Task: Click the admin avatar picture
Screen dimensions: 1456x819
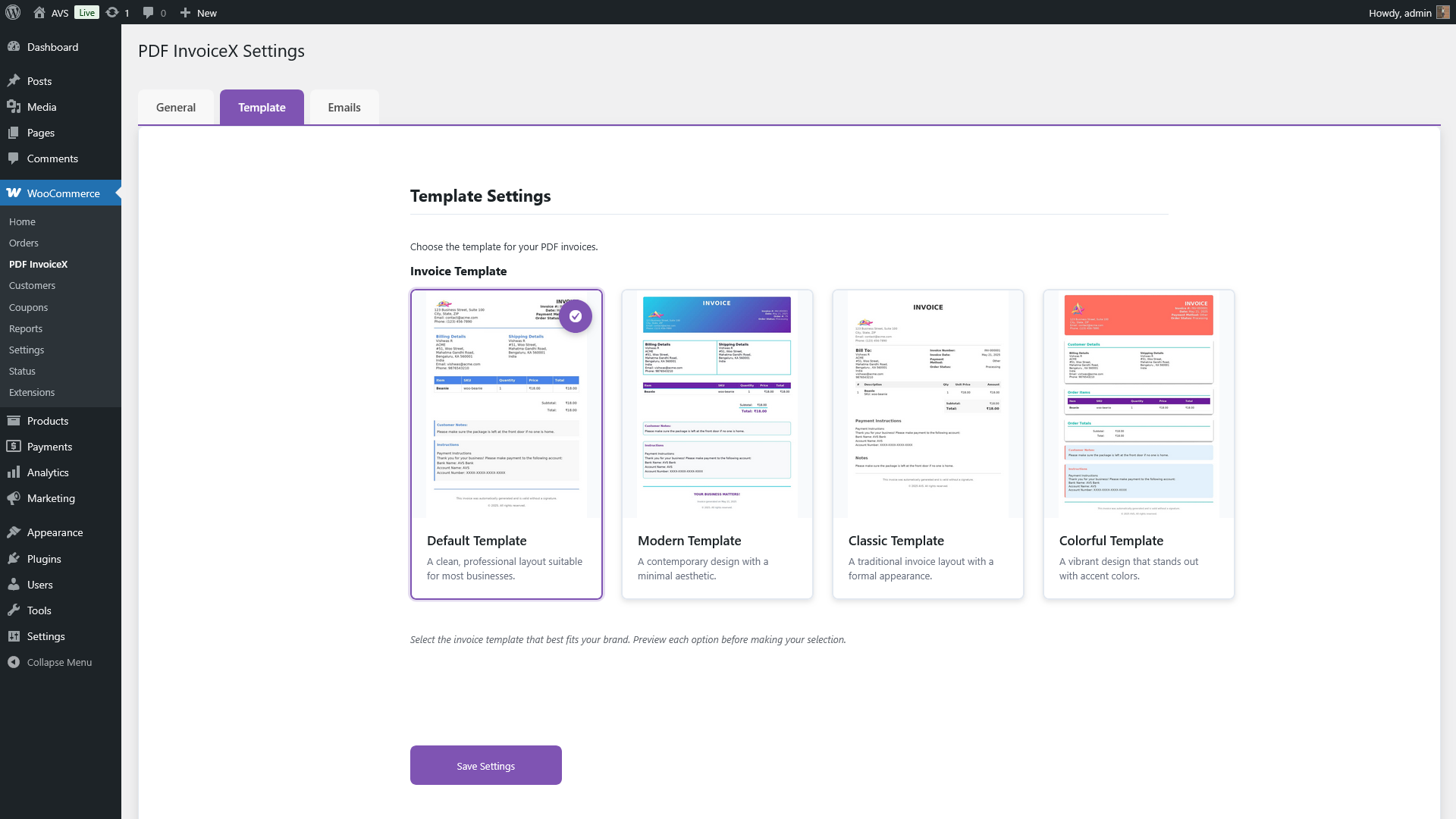Action: (1443, 12)
